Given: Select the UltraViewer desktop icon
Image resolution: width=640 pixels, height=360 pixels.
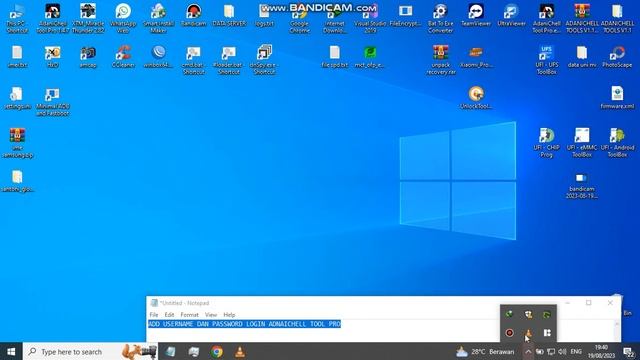Looking at the screenshot, I should coord(511,16).
